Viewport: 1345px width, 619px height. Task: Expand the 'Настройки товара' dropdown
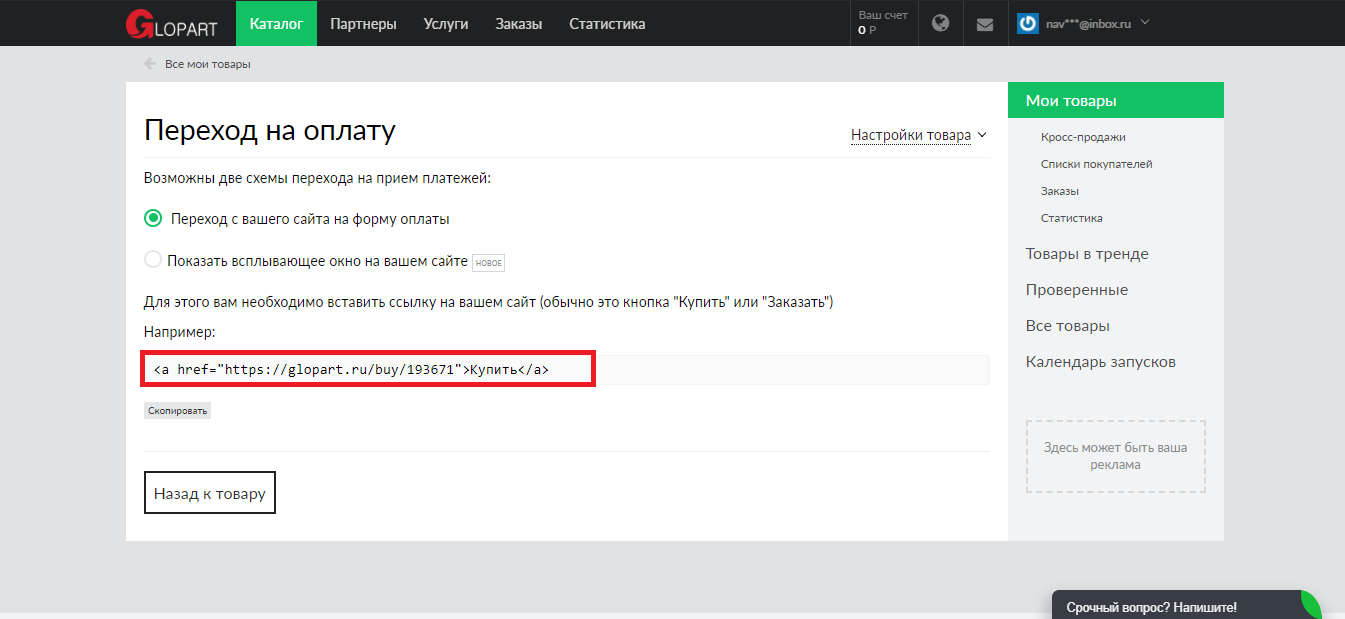918,135
